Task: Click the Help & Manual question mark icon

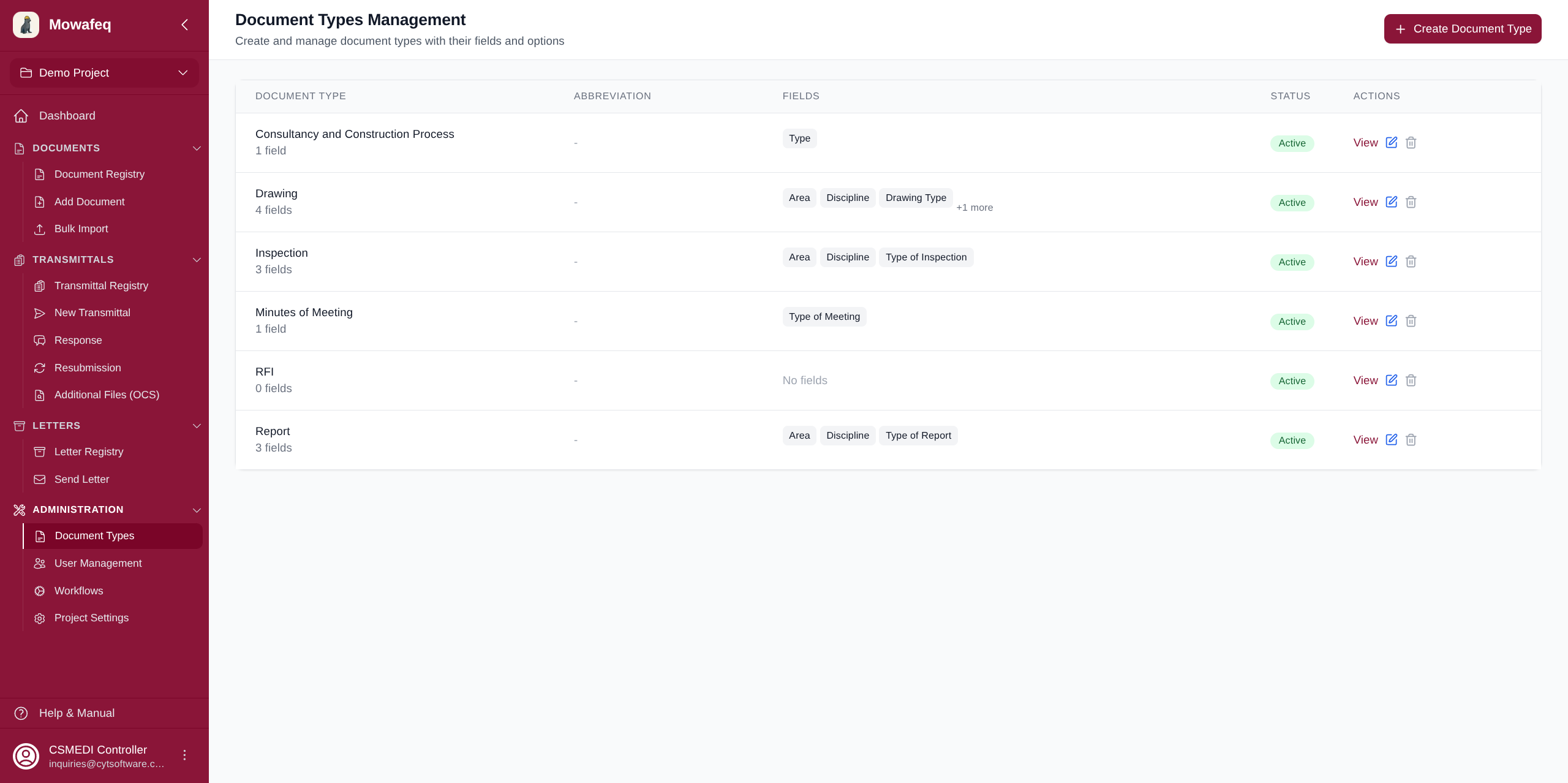Action: pos(21,713)
